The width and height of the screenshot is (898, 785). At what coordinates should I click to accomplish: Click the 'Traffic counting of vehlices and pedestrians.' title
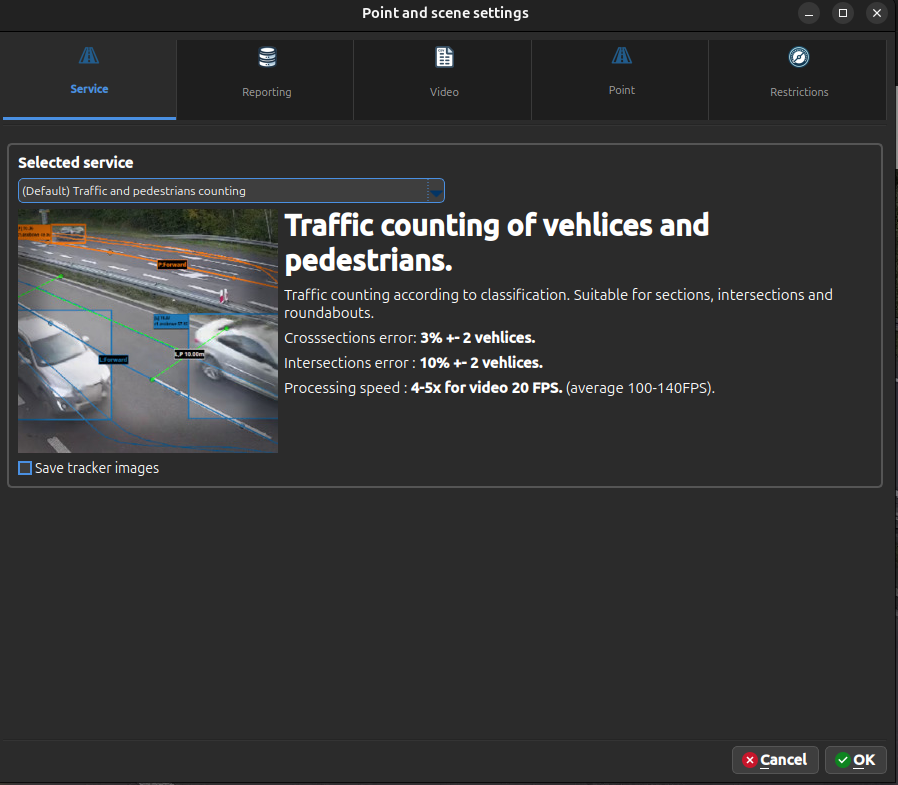[x=497, y=242]
